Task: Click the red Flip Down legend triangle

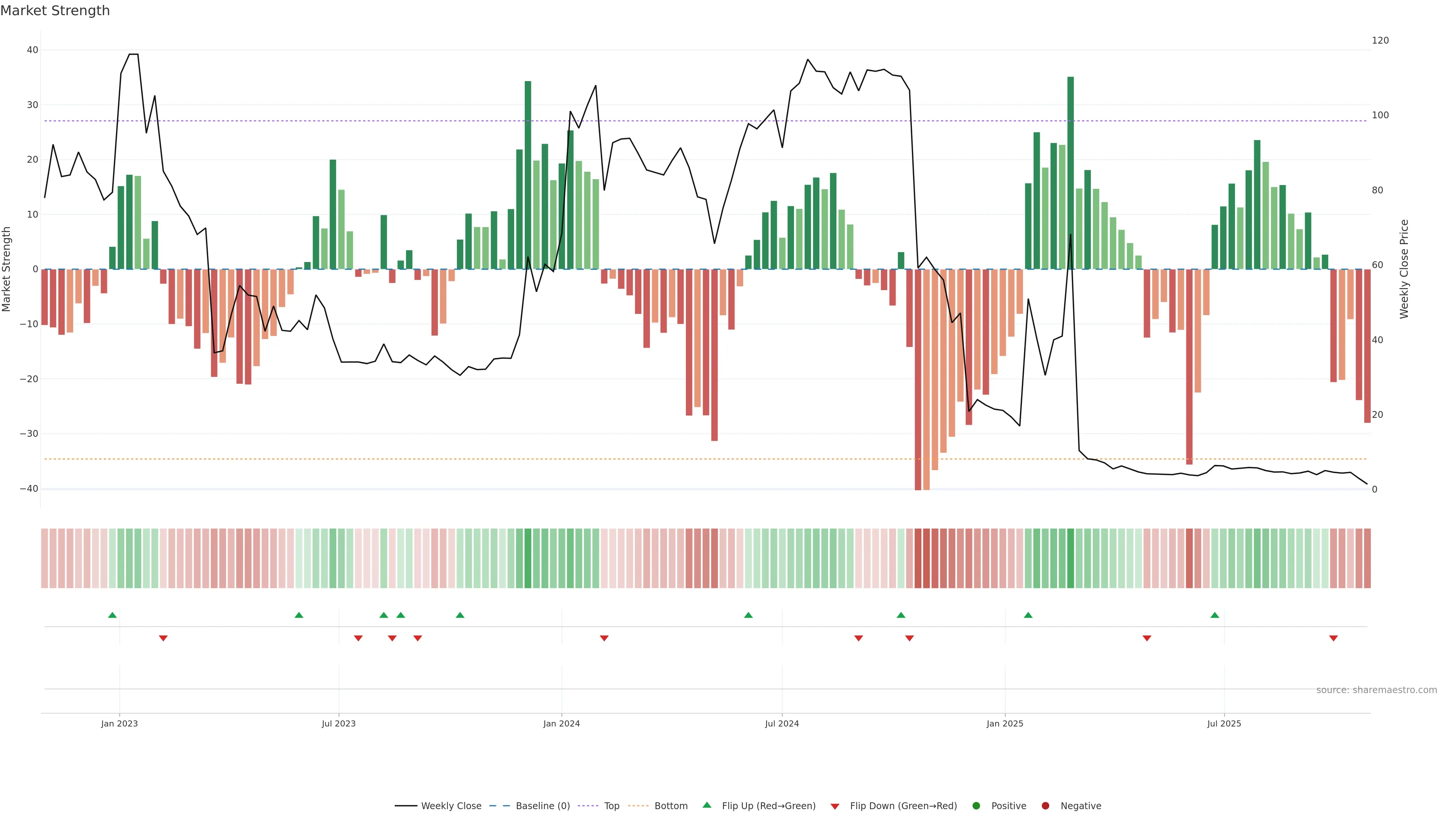Action: [x=835, y=806]
